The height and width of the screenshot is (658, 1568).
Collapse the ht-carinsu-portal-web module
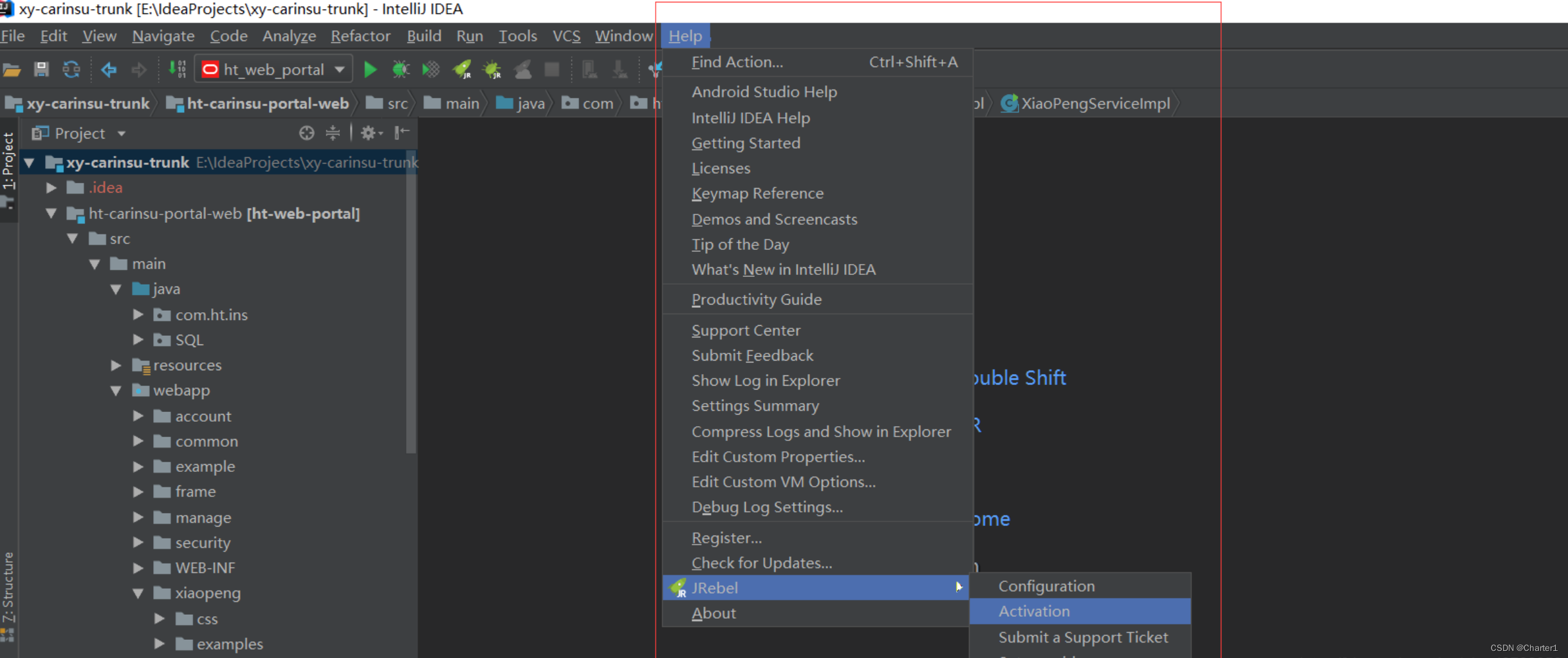click(x=51, y=213)
